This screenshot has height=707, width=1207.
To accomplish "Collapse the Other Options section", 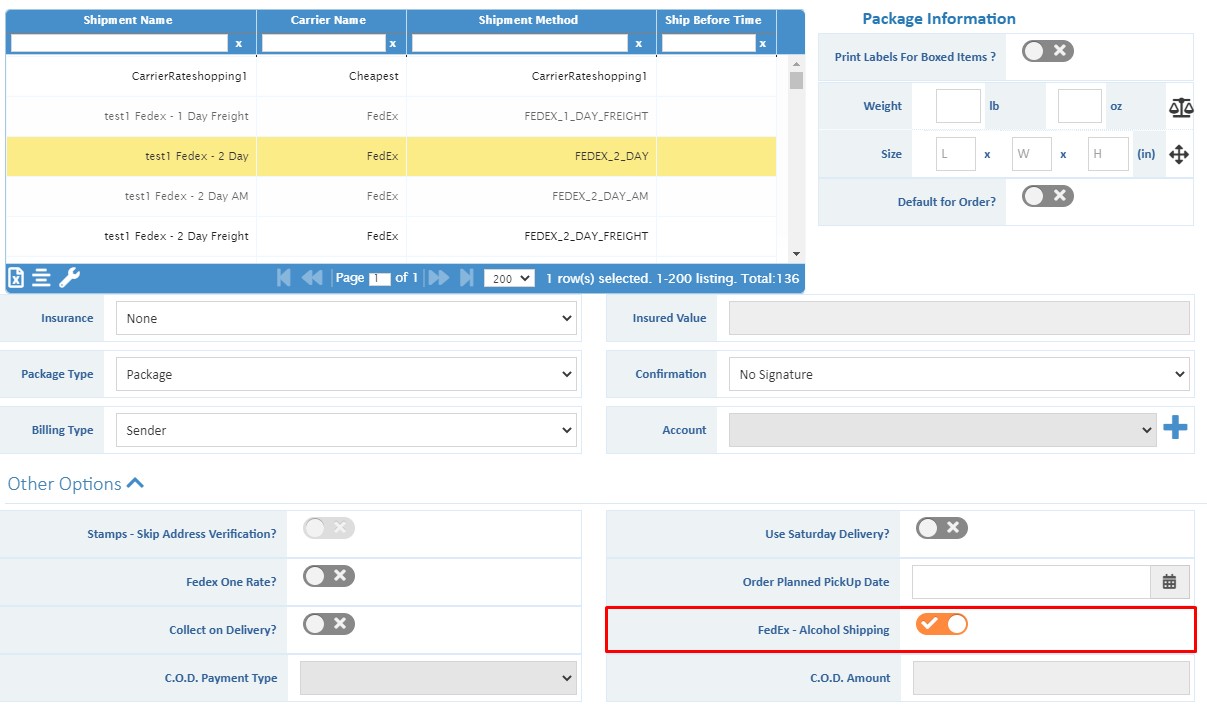I will pos(135,484).
